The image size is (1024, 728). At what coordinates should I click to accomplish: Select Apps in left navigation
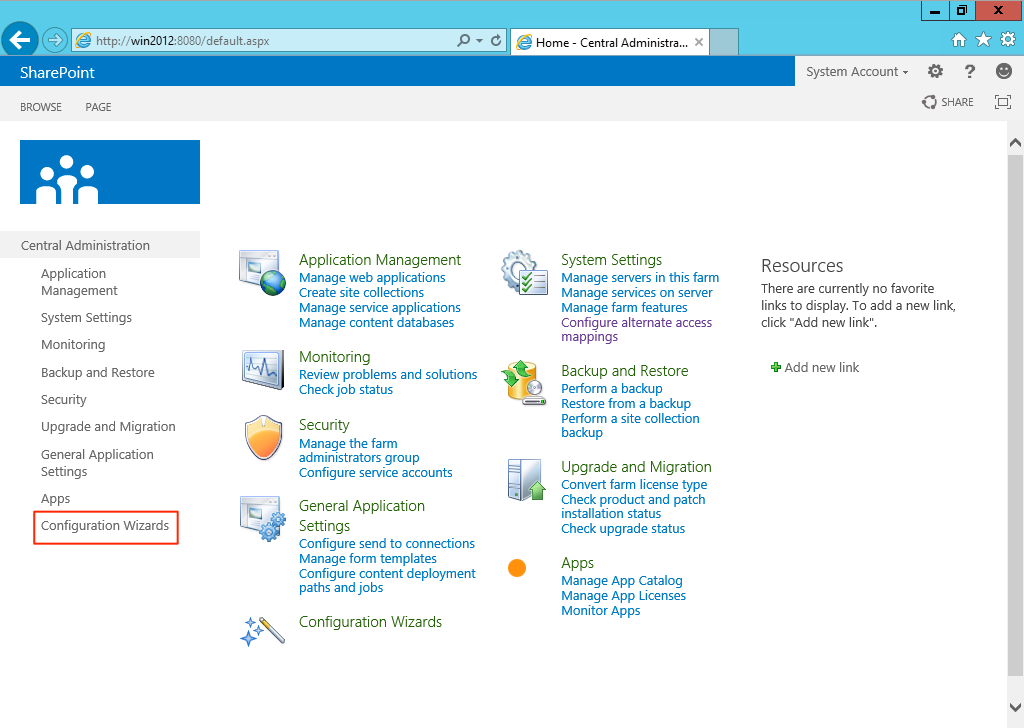(56, 498)
